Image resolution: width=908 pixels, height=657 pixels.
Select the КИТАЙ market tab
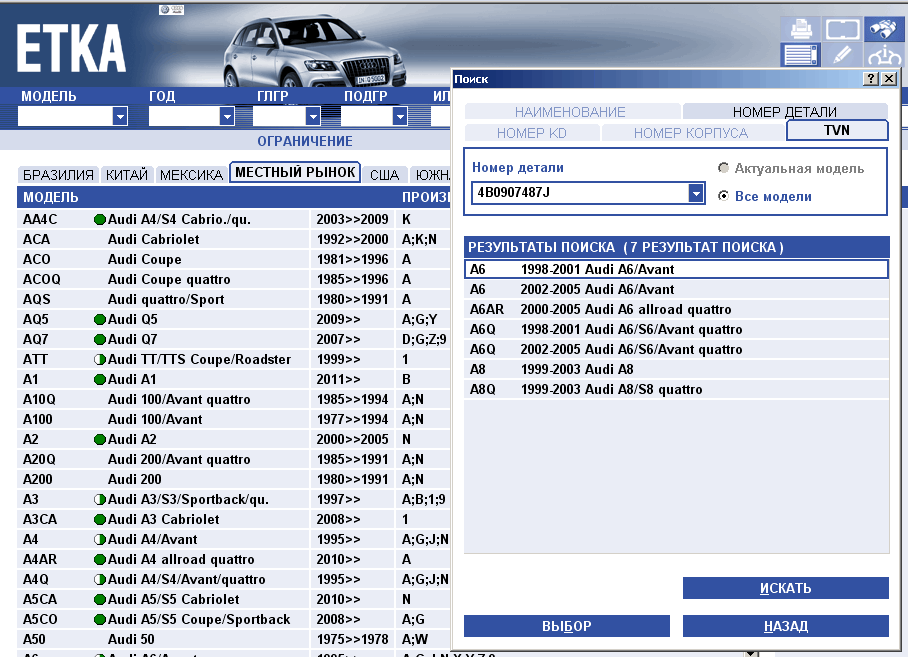pos(127,175)
